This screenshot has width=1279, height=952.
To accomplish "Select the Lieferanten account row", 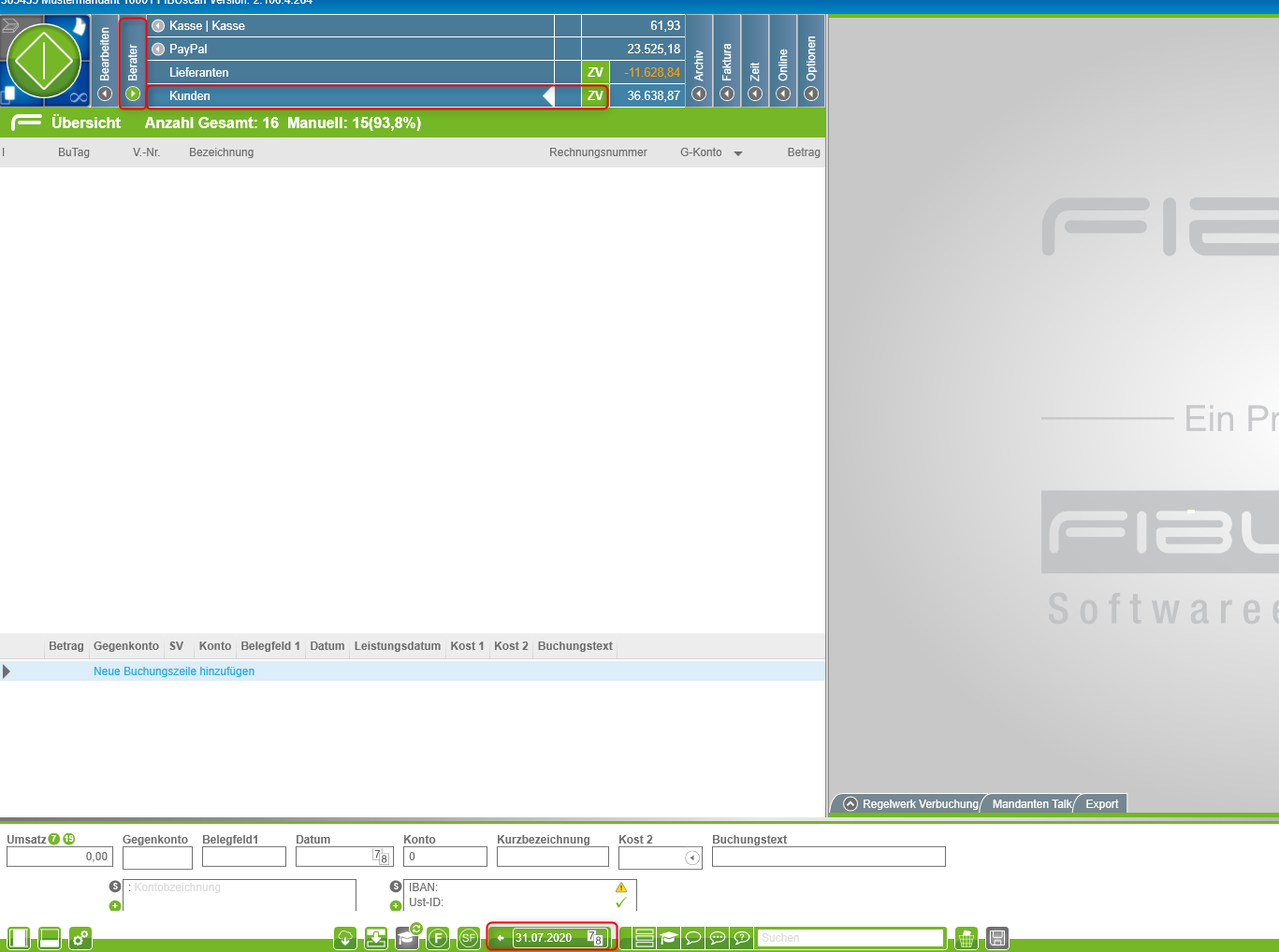I will 416,72.
